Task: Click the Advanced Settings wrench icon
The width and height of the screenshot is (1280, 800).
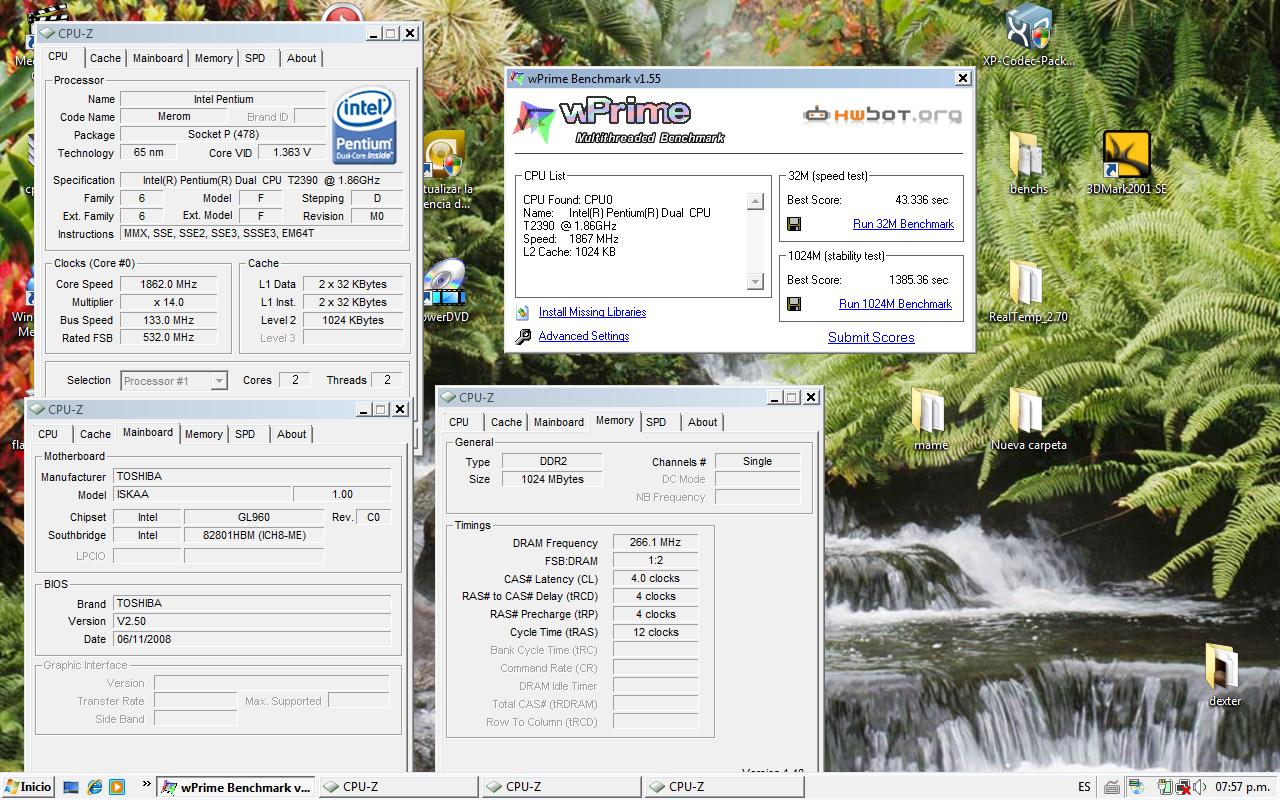Action: (523, 337)
